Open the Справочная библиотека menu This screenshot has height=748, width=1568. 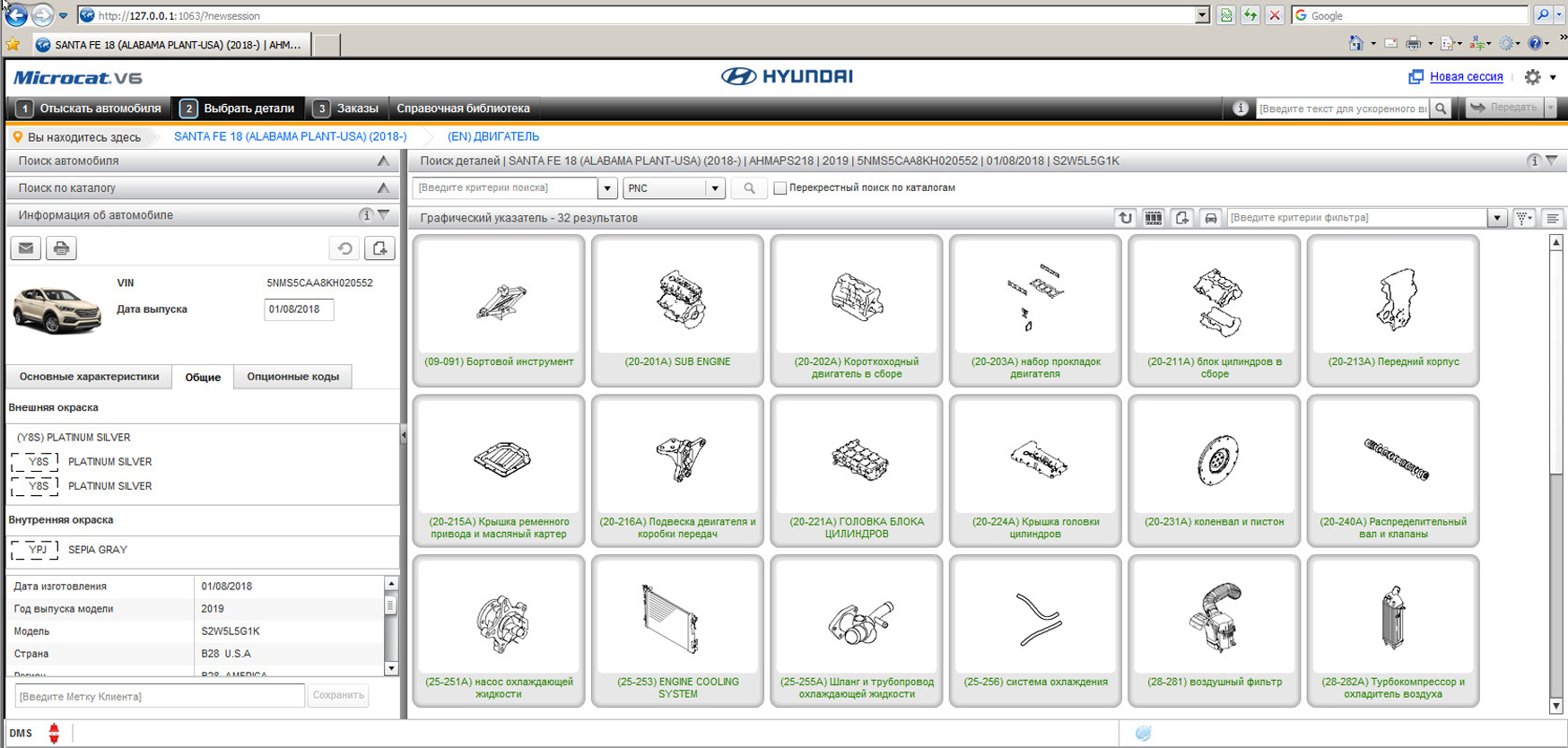point(463,109)
